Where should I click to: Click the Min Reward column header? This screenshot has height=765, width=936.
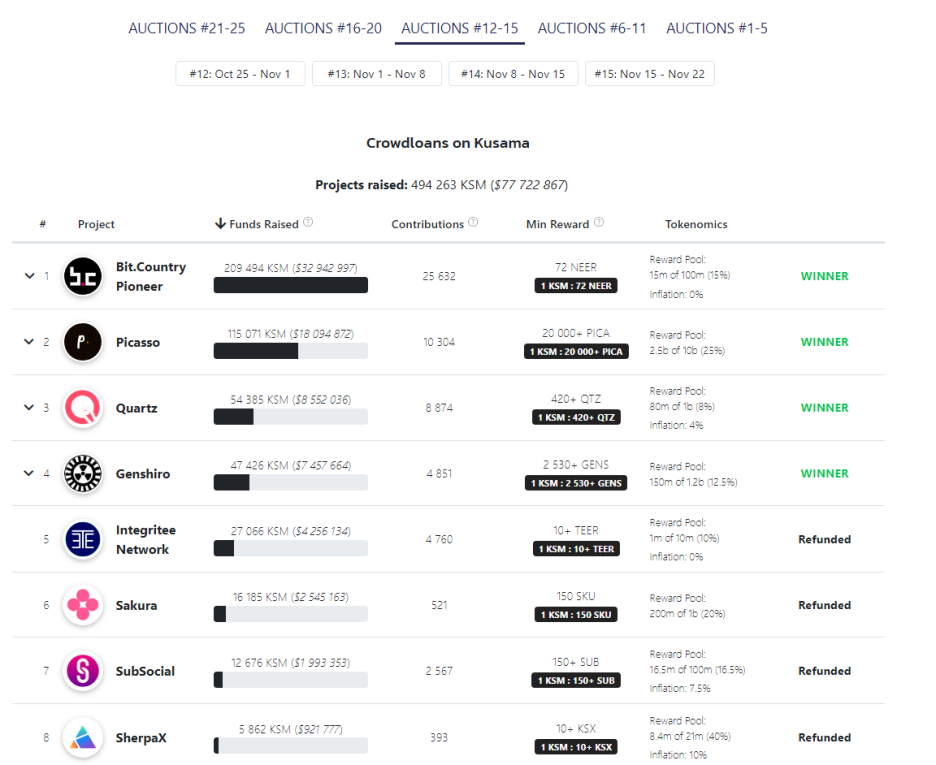click(558, 224)
